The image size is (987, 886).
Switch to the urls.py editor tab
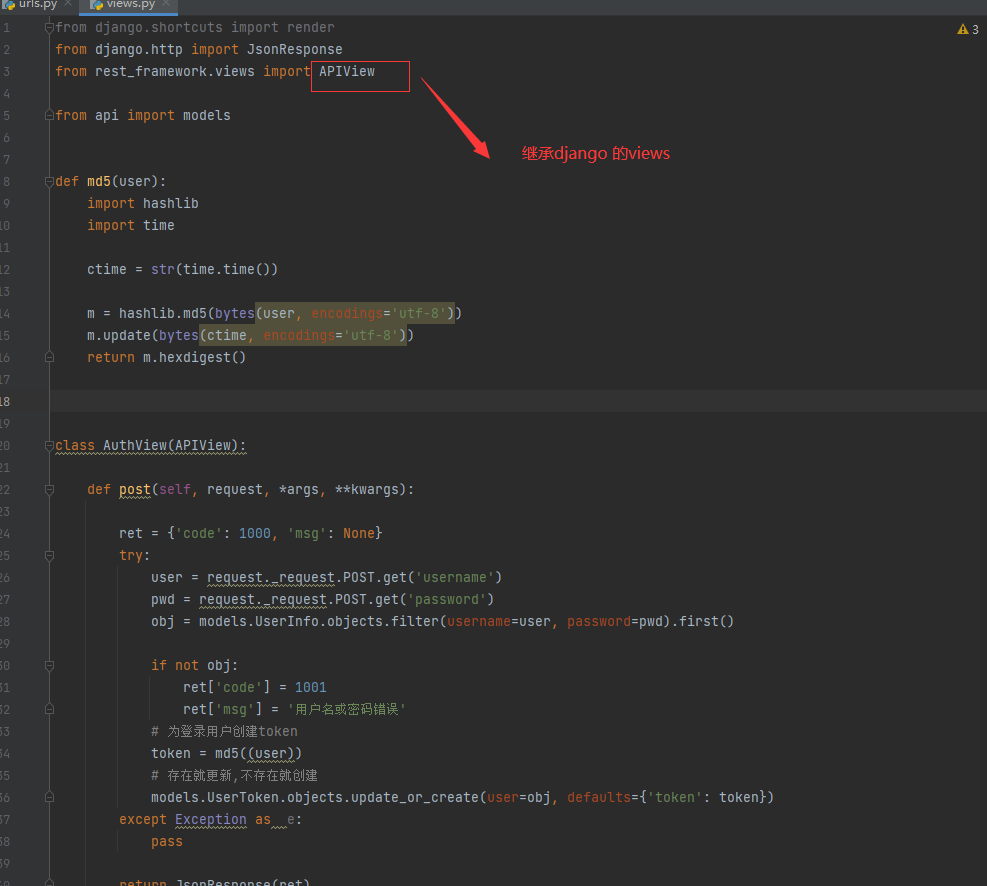click(37, 4)
